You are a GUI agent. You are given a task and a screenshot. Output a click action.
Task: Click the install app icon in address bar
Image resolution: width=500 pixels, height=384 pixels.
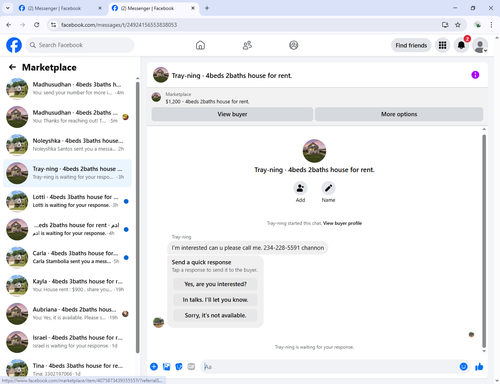[x=445, y=25]
